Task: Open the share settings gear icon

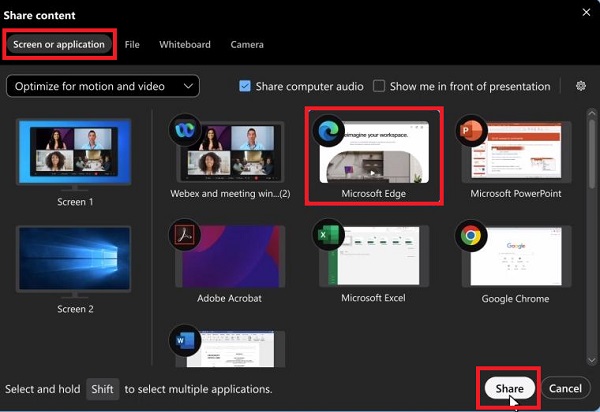Action: [x=580, y=86]
